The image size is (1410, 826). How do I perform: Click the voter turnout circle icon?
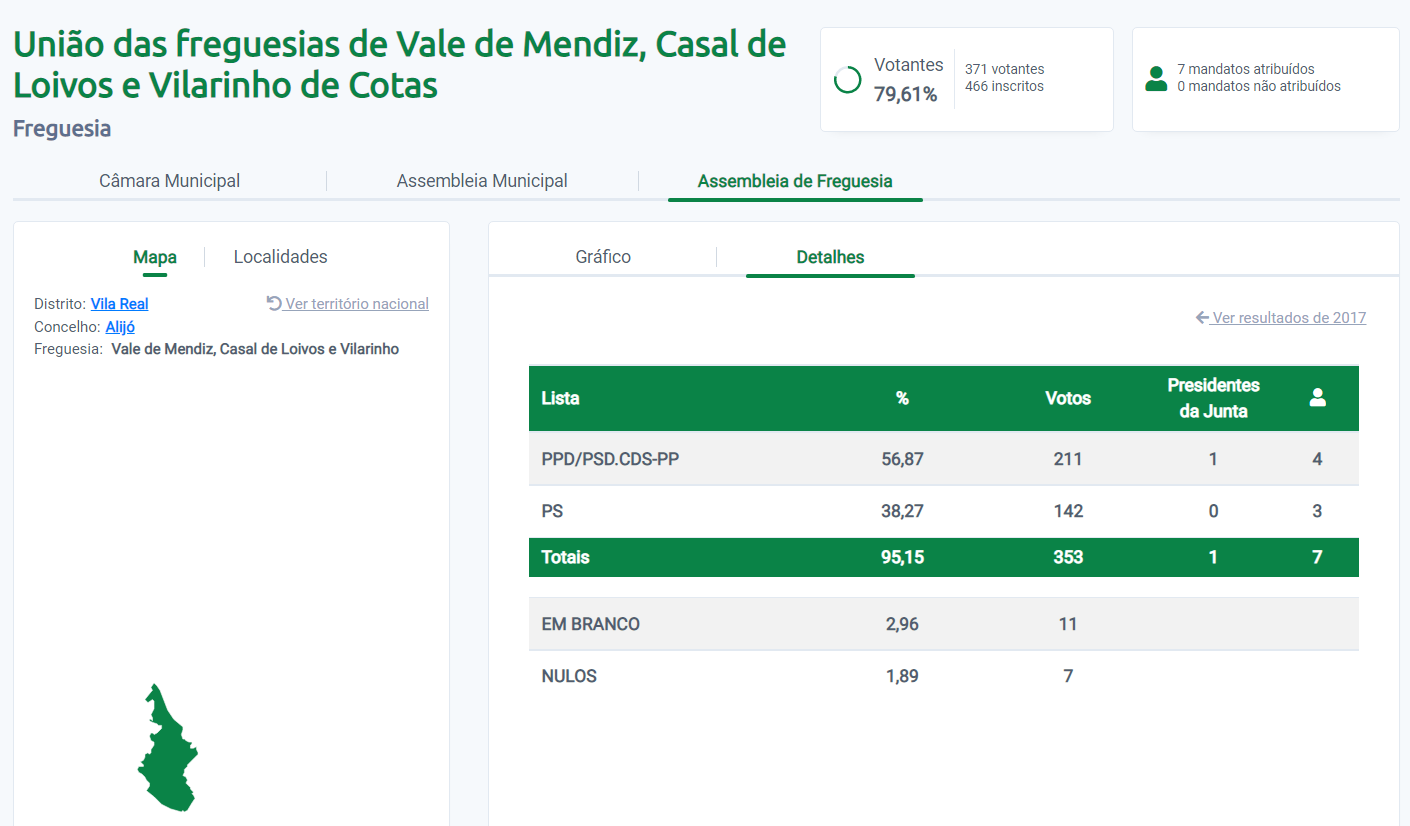(x=847, y=80)
